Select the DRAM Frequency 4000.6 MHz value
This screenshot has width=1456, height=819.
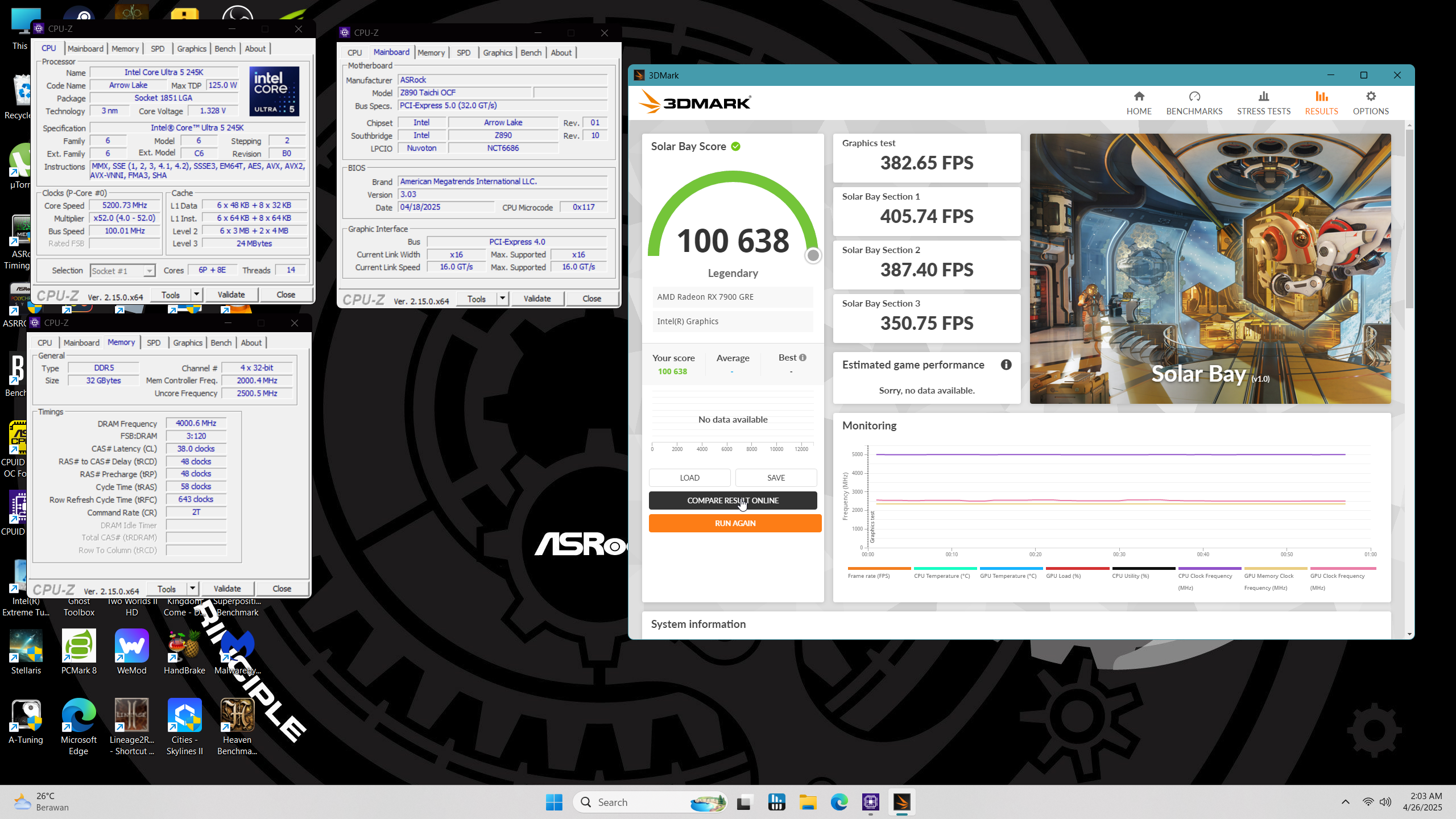coord(196,423)
